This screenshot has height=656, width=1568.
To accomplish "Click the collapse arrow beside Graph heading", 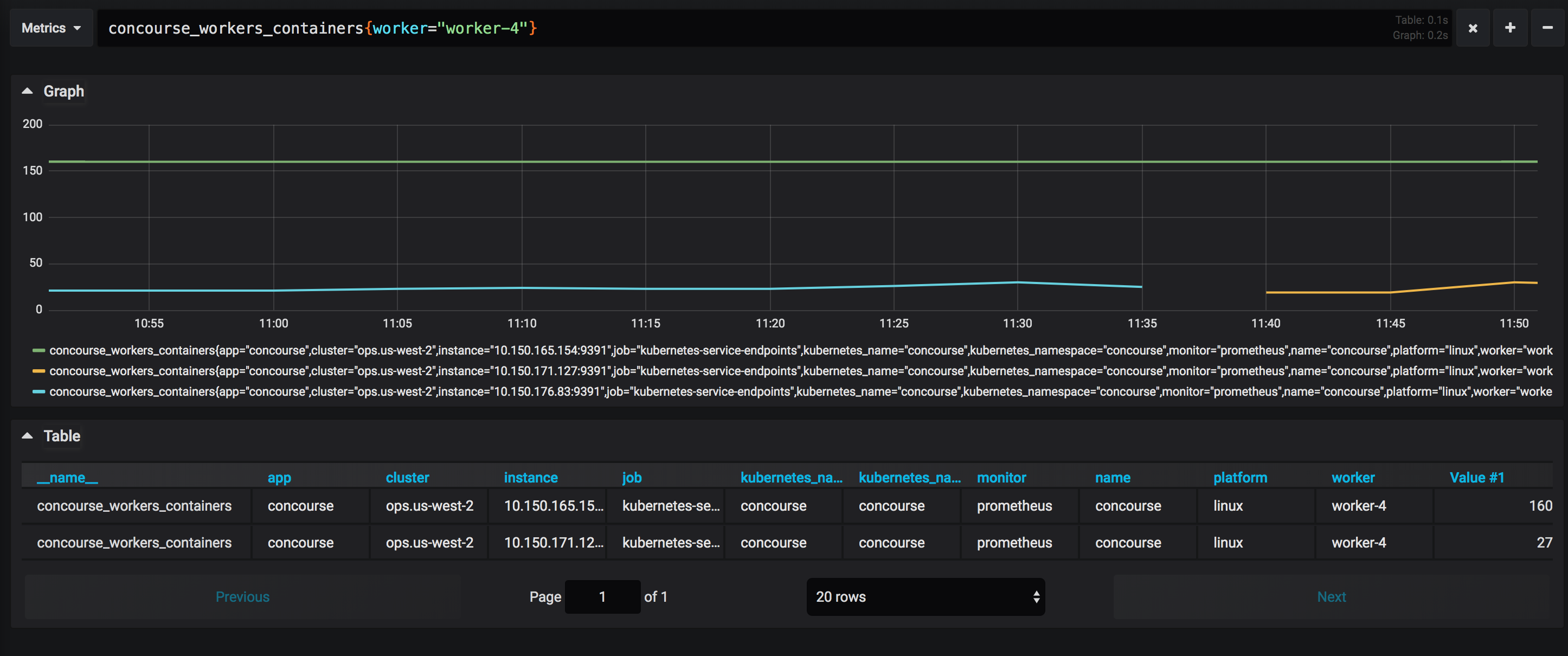I will click(27, 90).
